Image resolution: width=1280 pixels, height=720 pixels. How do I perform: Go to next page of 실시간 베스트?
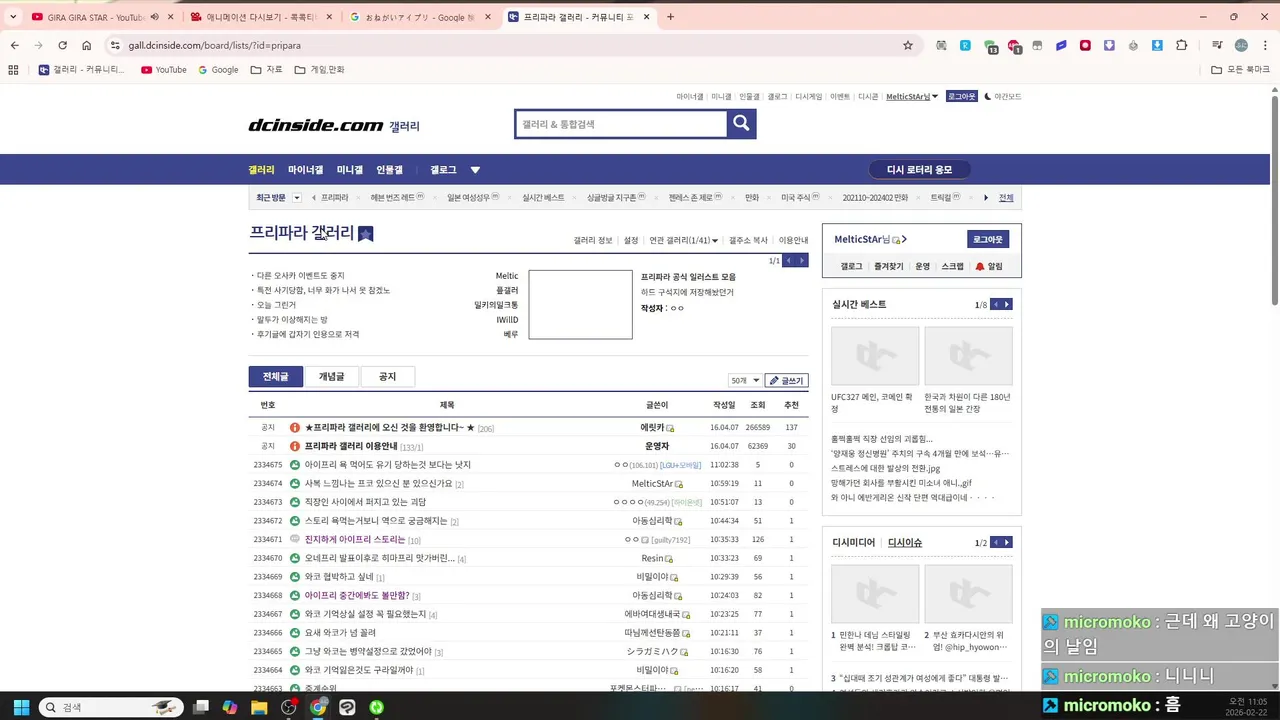[1007, 304]
